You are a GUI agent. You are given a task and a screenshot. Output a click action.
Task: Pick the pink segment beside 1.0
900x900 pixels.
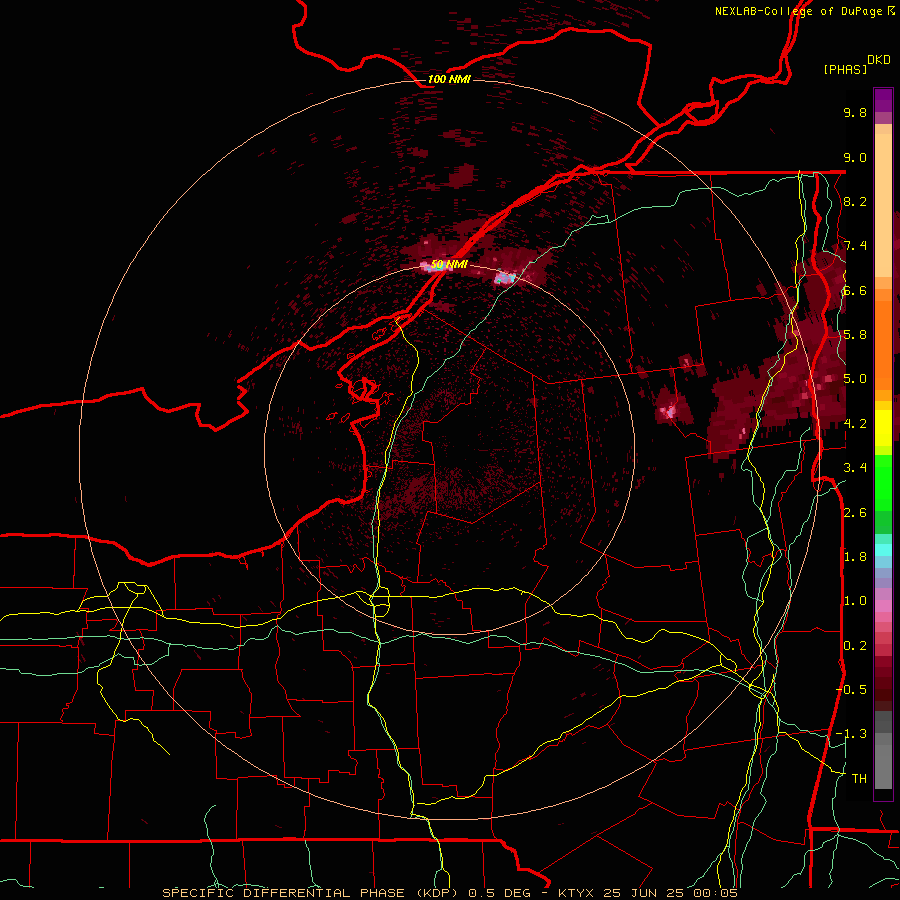point(883,606)
